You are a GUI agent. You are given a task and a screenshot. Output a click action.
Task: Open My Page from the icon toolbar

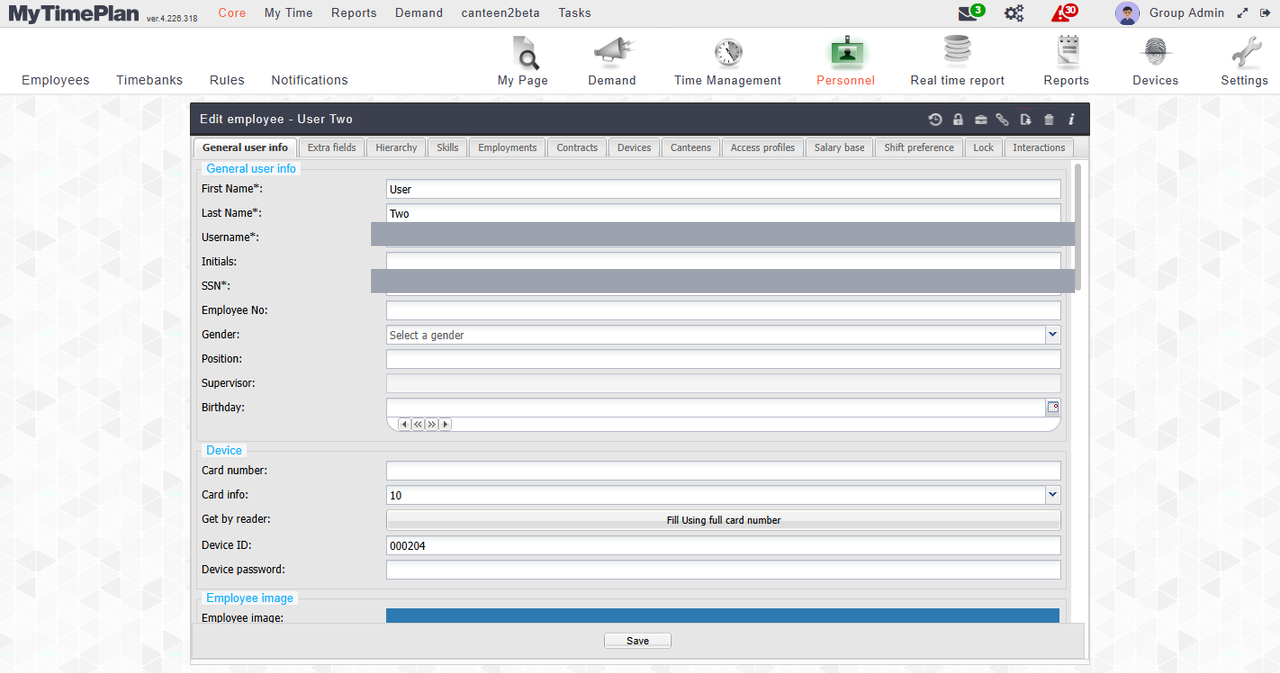click(524, 52)
